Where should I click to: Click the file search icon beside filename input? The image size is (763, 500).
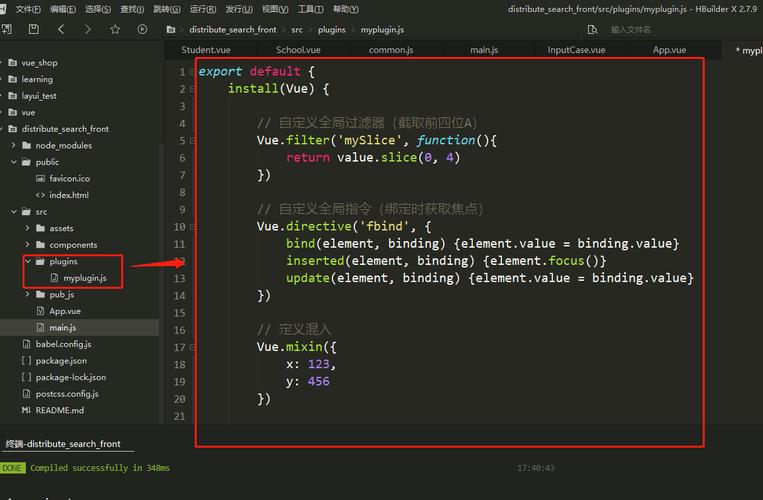pyautogui.click(x=592, y=30)
